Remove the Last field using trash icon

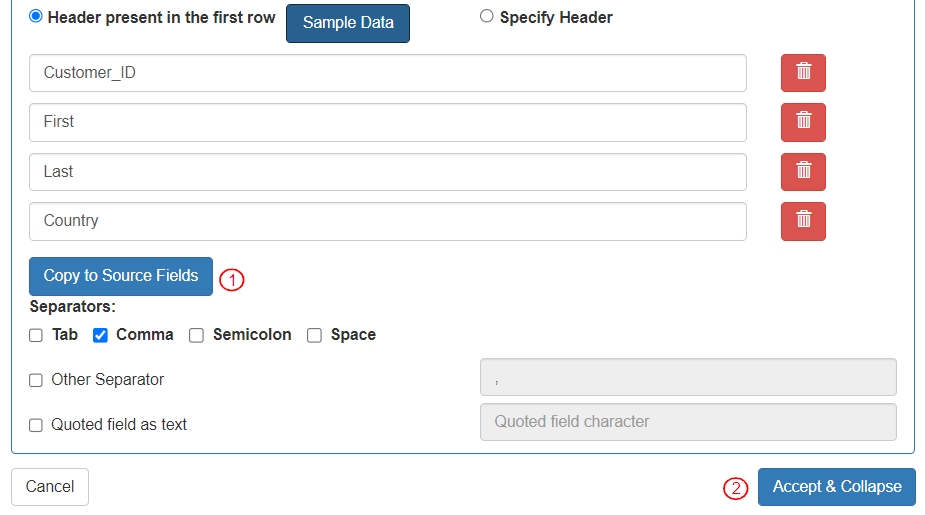tap(803, 171)
